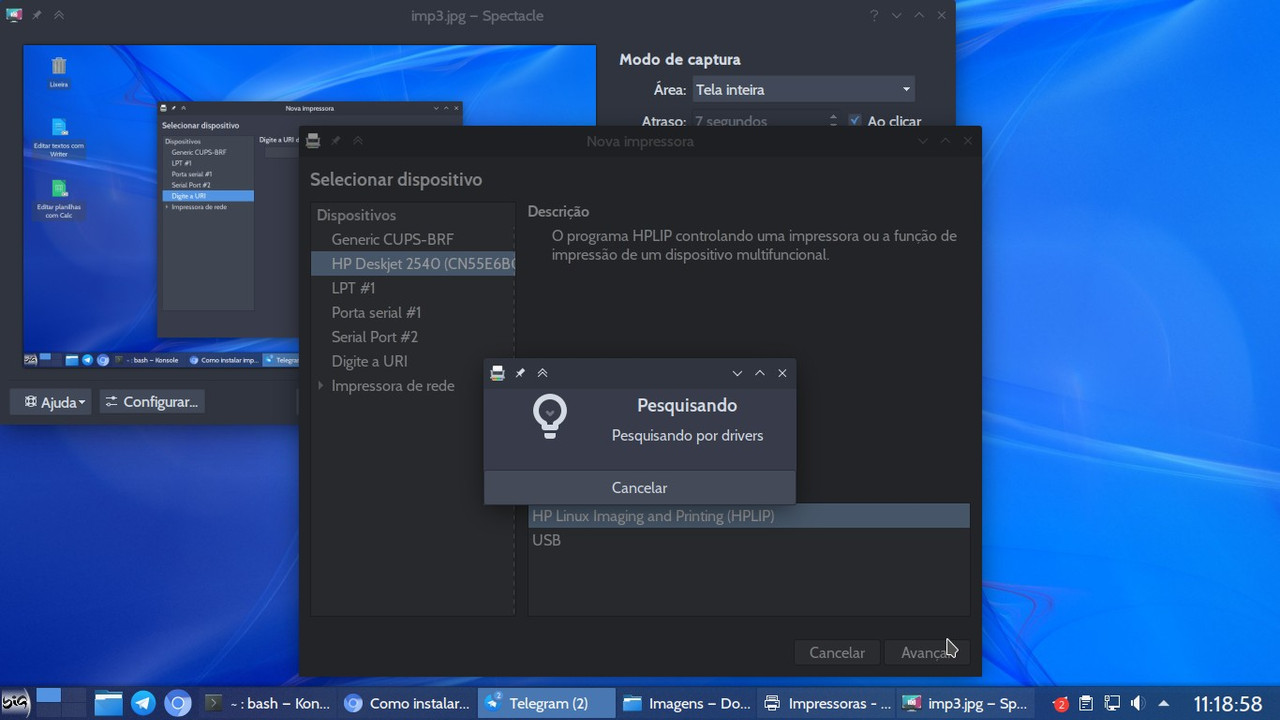
Task: Toggle keep-above on Nova impressora window
Action: pyautogui.click(x=358, y=141)
